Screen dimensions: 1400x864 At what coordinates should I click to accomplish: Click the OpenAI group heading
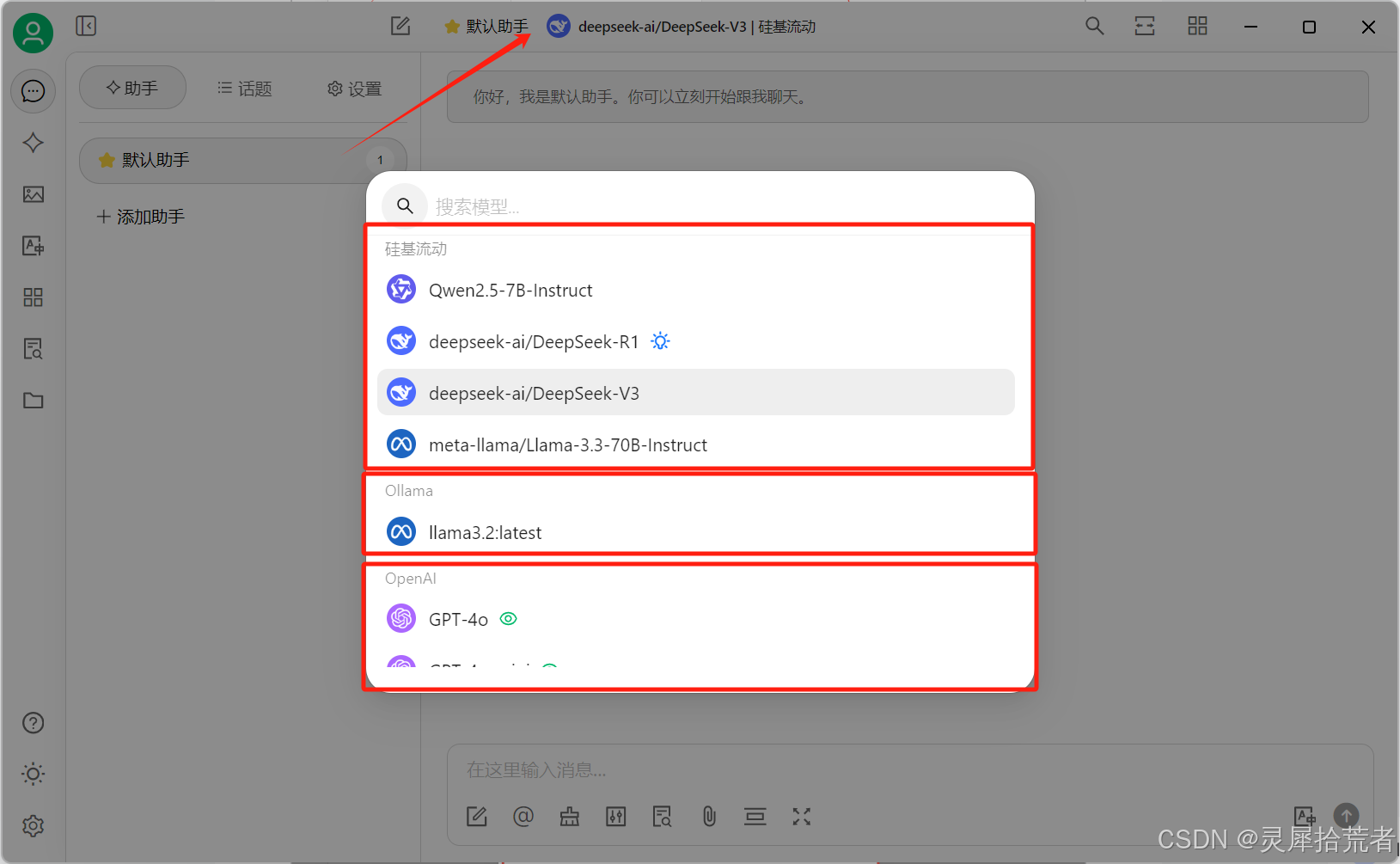tap(411, 579)
